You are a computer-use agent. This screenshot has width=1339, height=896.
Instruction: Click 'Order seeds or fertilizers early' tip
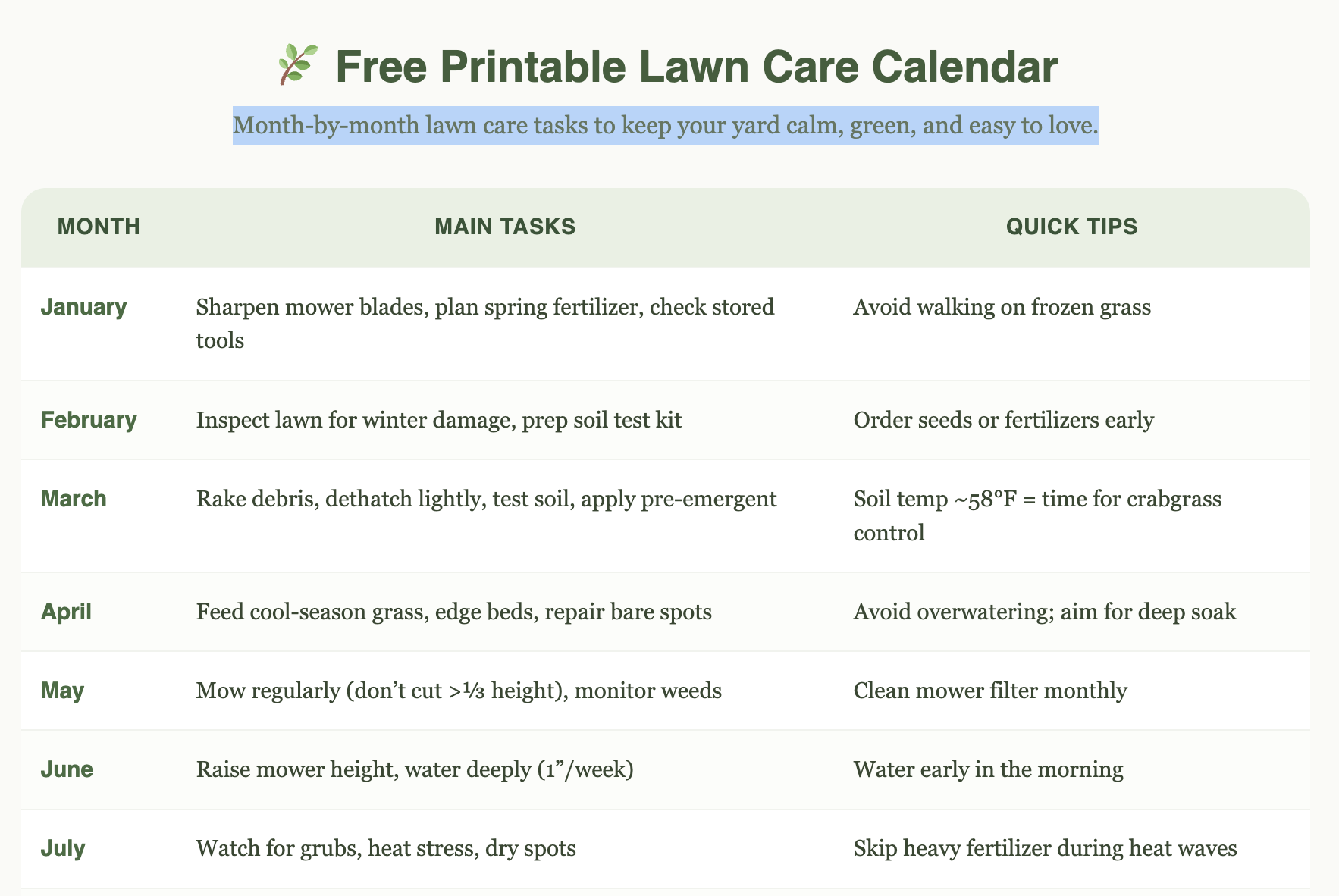[1003, 420]
